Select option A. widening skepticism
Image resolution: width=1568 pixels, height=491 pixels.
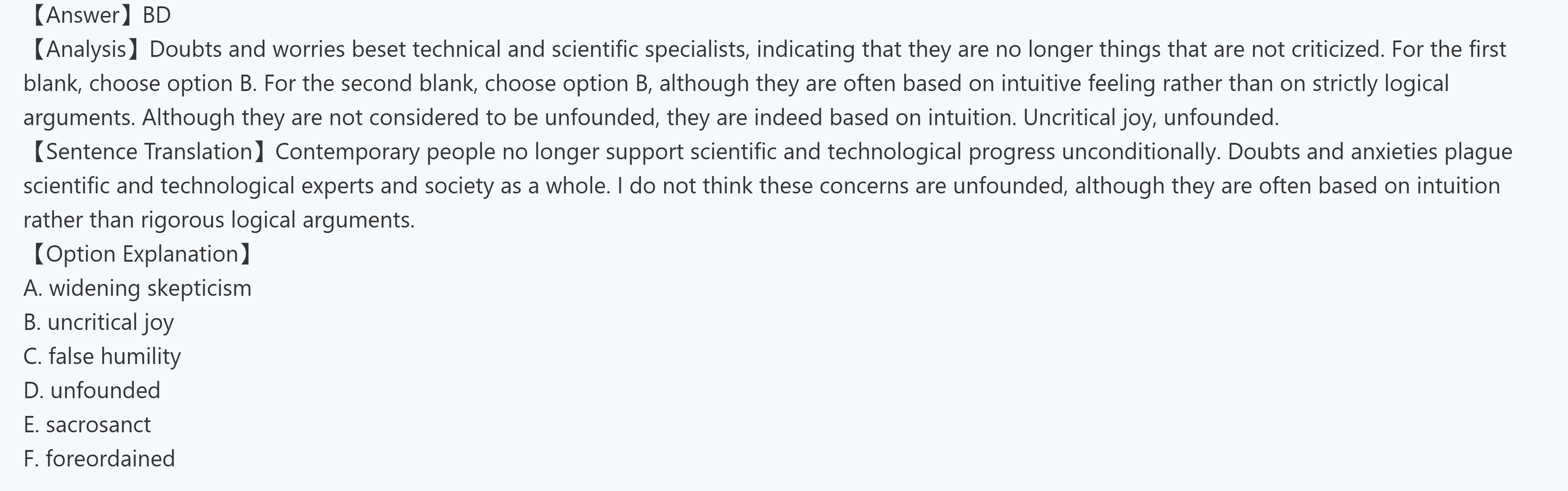click(138, 288)
